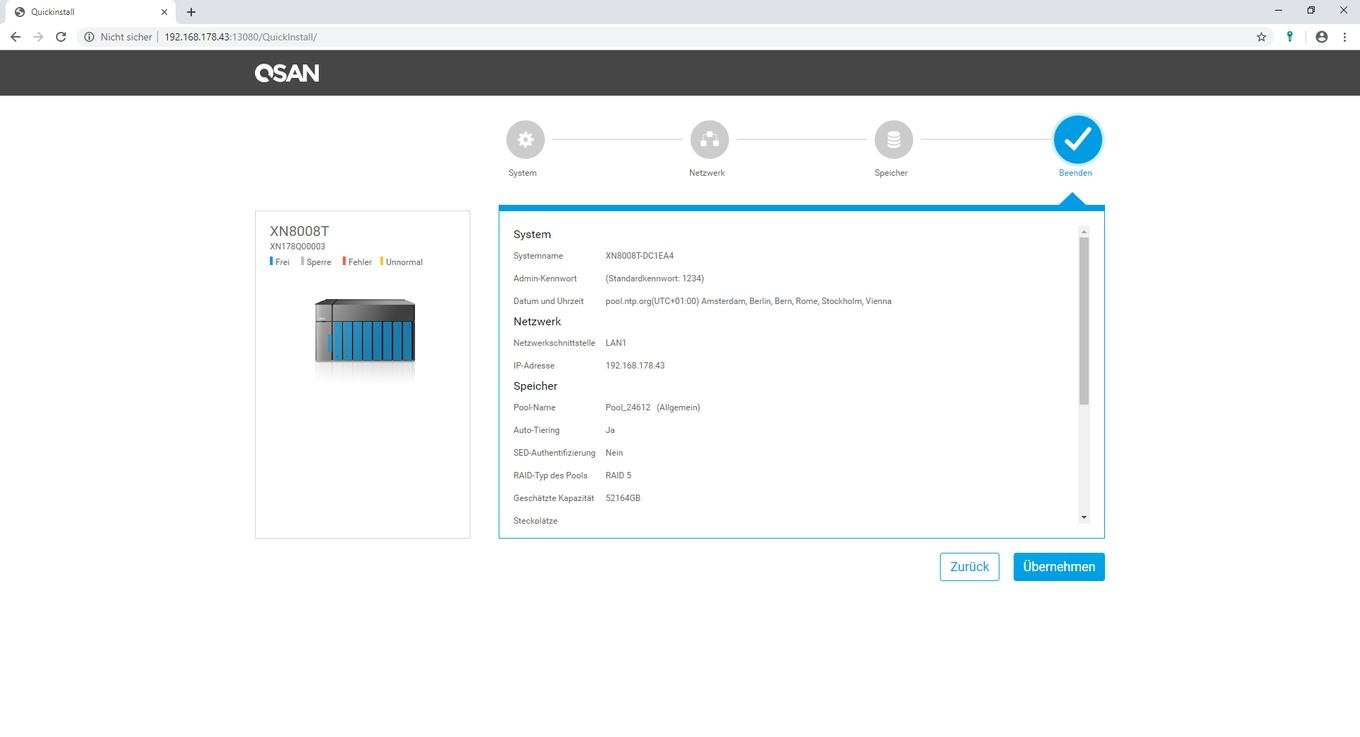This screenshot has width=1360, height=737.
Task: Click serial number 'XN178Q00003'
Action: 297,246
